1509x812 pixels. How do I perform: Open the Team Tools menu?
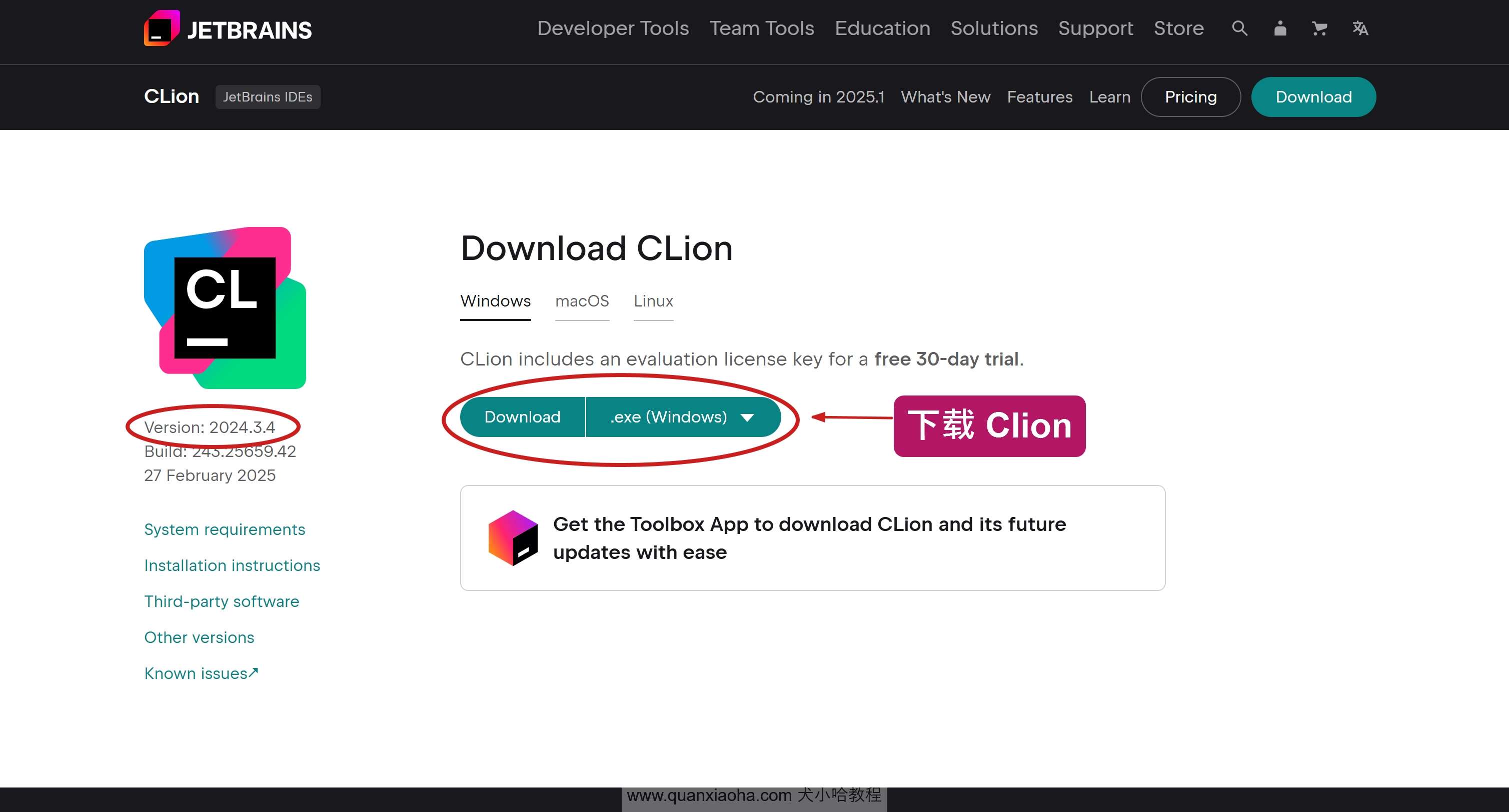pyautogui.click(x=761, y=28)
